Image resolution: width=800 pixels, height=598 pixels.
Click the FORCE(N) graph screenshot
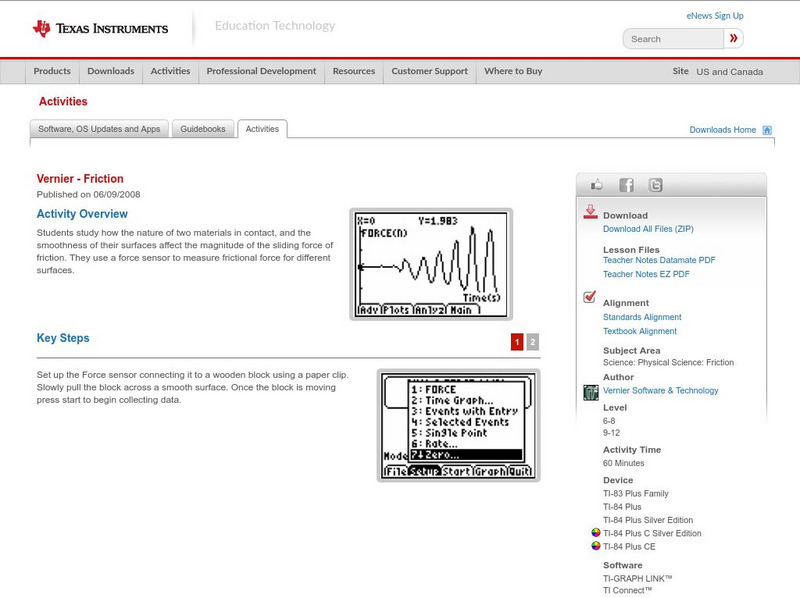point(432,263)
